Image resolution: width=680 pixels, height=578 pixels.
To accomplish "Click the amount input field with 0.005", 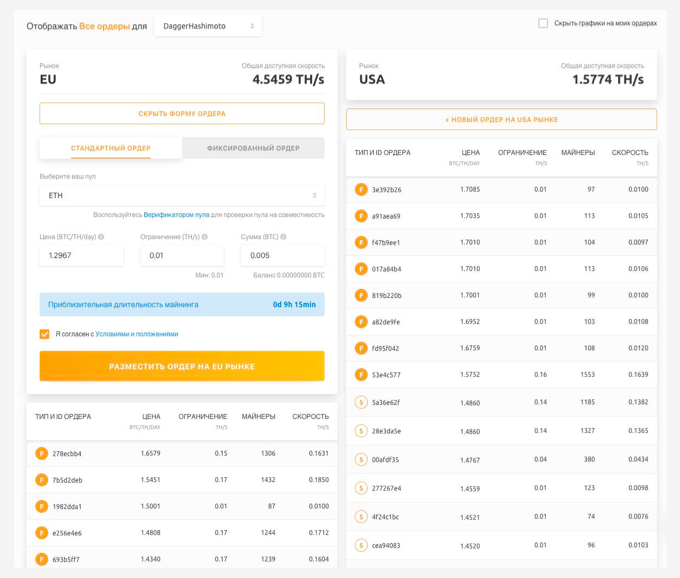I will [282, 255].
